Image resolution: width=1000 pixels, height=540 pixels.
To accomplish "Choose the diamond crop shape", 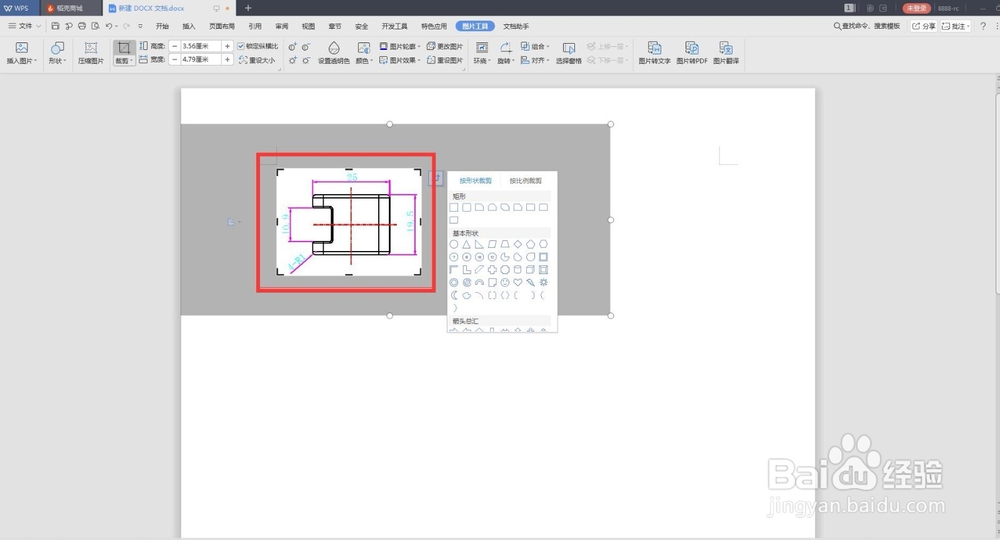I will [x=518, y=244].
